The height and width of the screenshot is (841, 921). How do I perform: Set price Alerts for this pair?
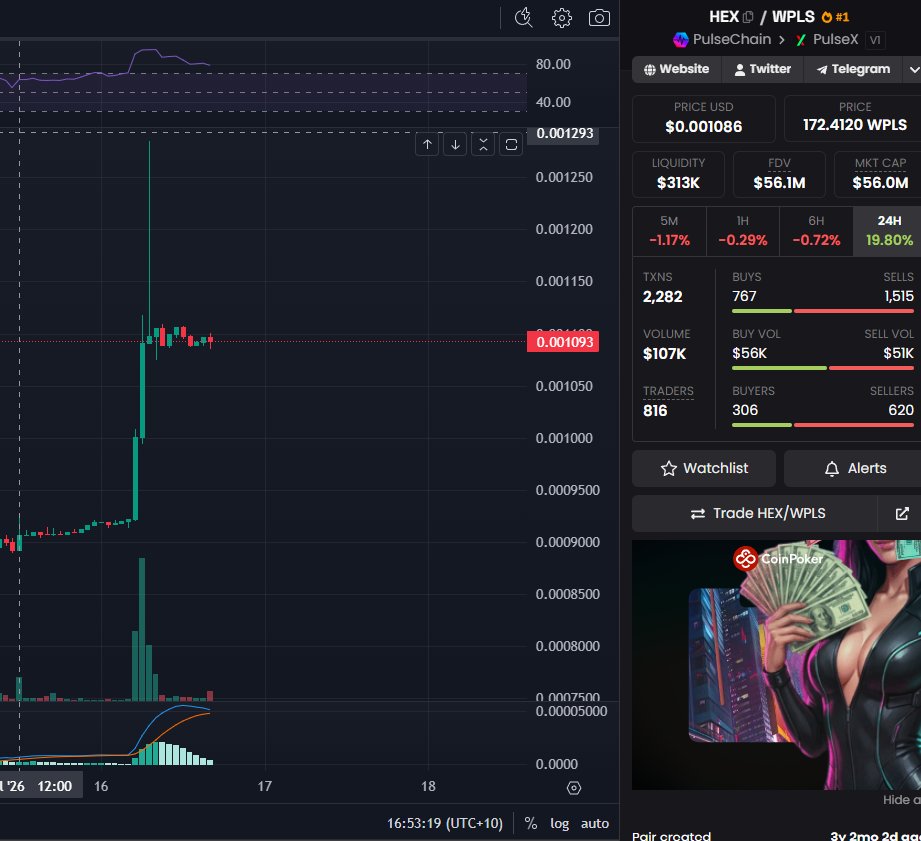tap(855, 468)
